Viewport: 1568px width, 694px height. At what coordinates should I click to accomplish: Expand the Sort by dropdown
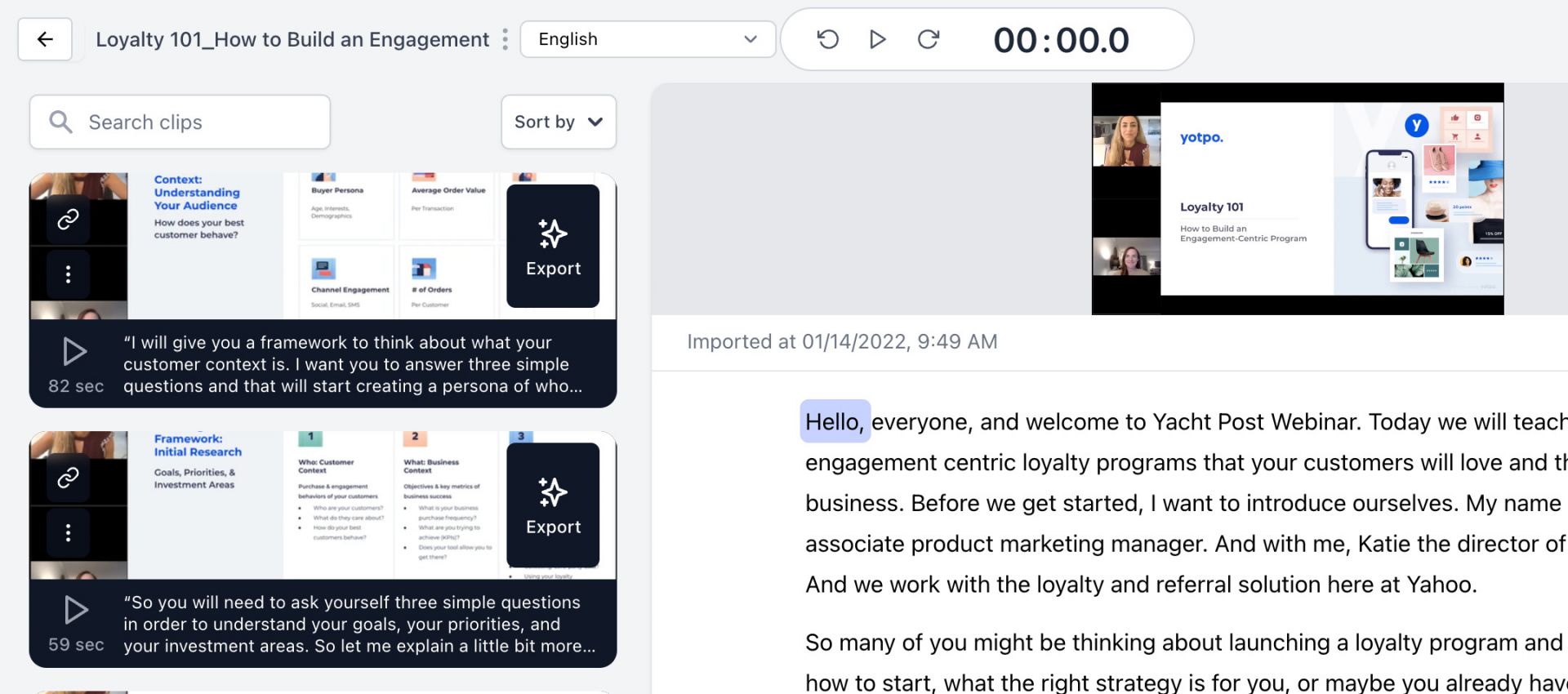click(559, 122)
